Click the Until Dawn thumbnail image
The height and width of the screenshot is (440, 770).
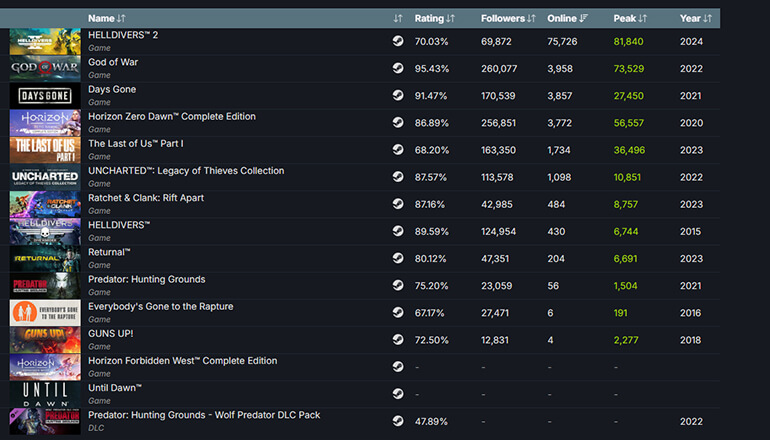pyautogui.click(x=45, y=394)
